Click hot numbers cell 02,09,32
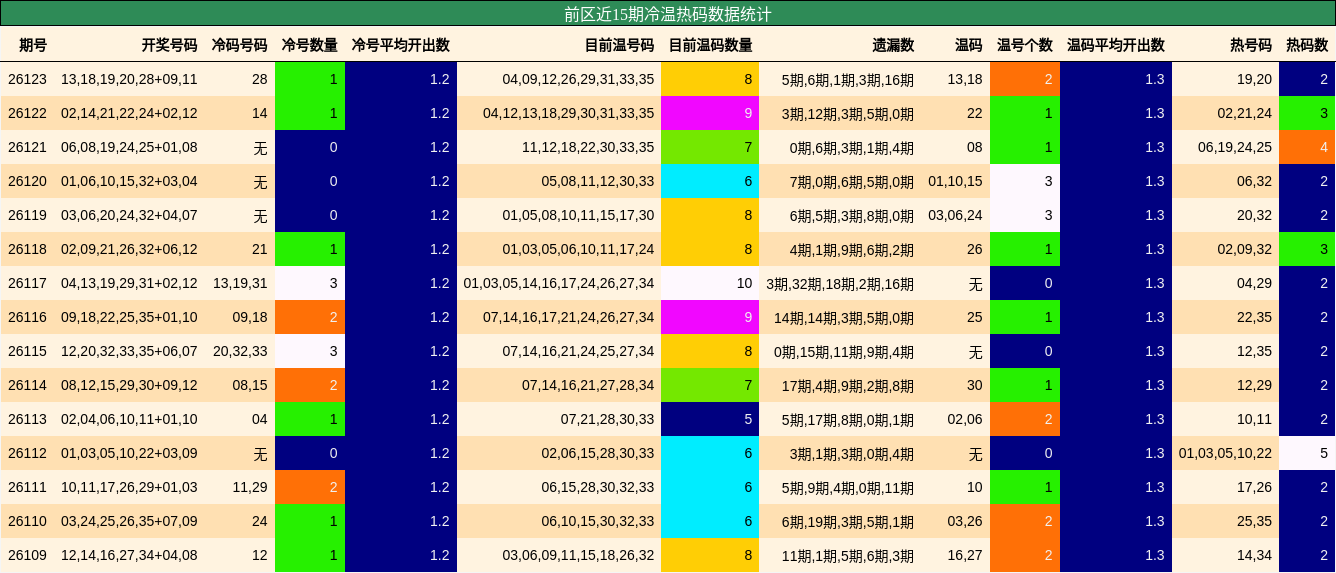The width and height of the screenshot is (1336, 573). 1245,249
